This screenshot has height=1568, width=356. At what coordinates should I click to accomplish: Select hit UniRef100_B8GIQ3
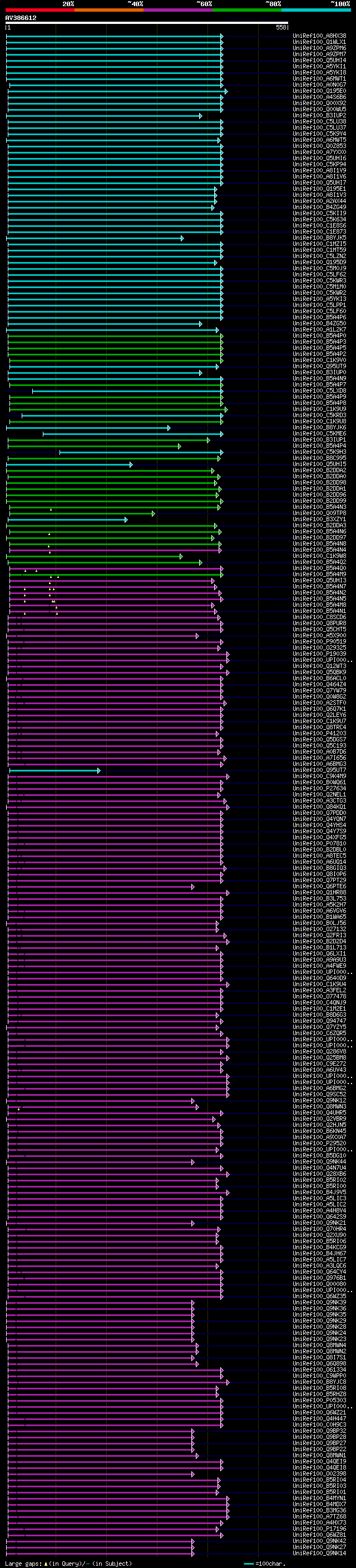[319, 868]
